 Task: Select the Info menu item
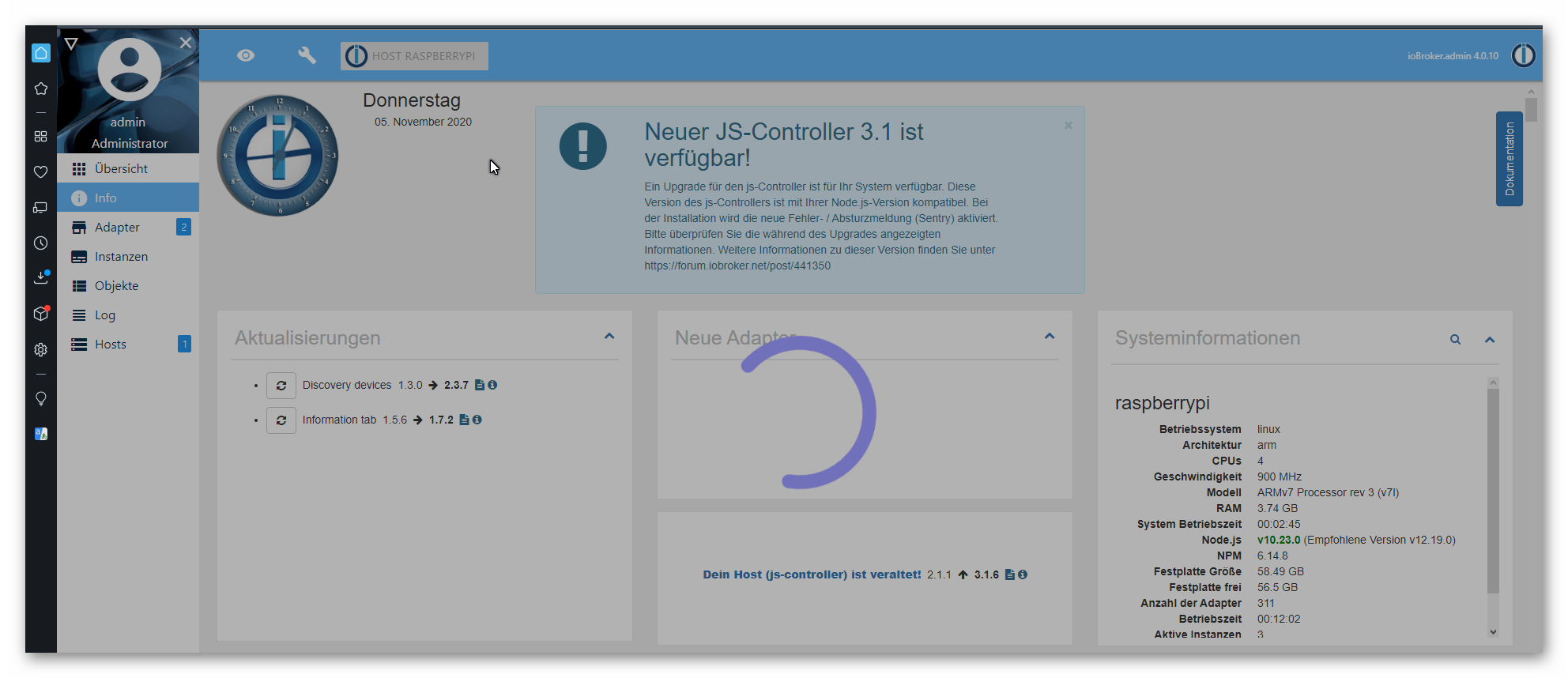point(128,198)
